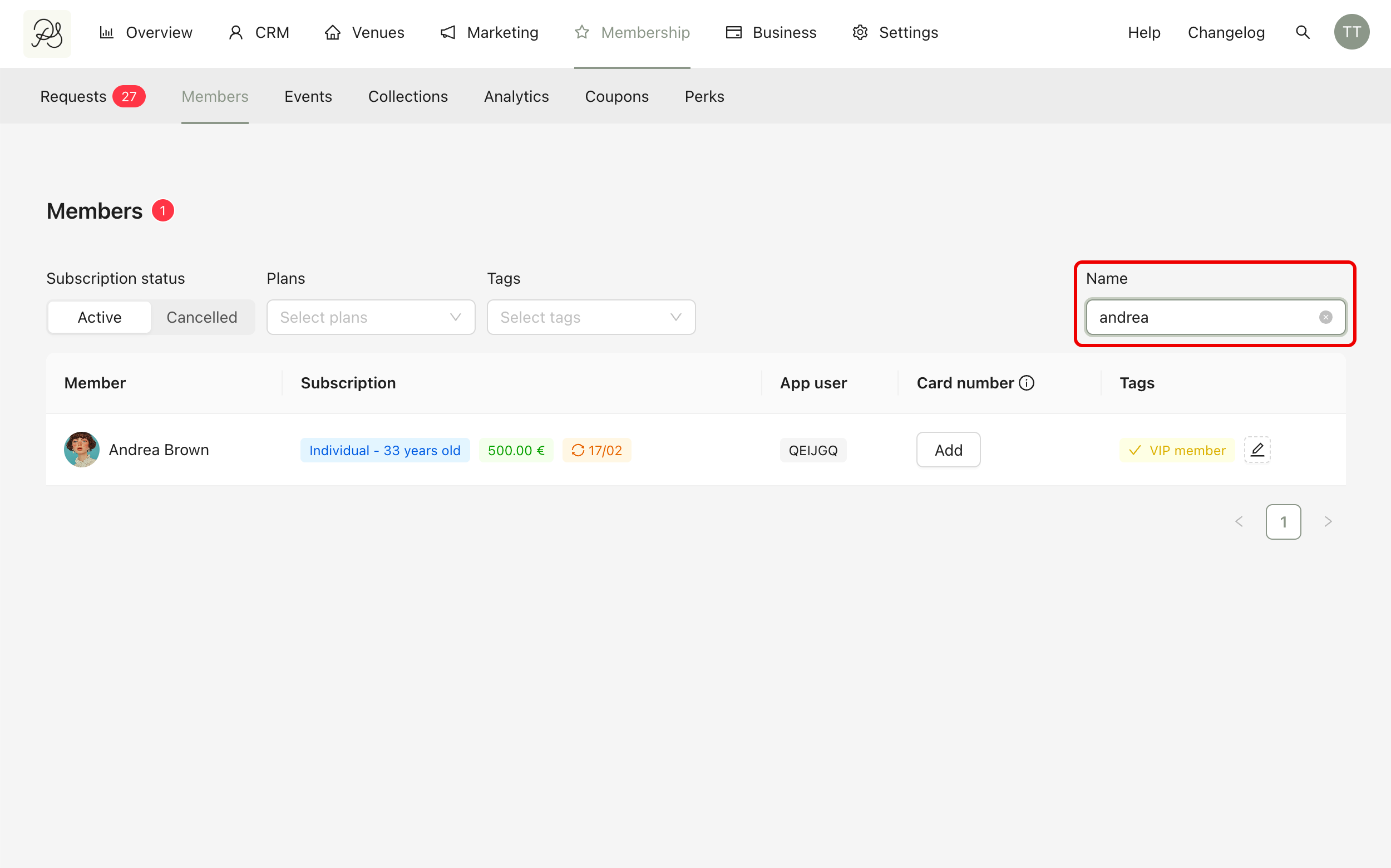Go to the next page arrow
1391x868 pixels.
1327,521
